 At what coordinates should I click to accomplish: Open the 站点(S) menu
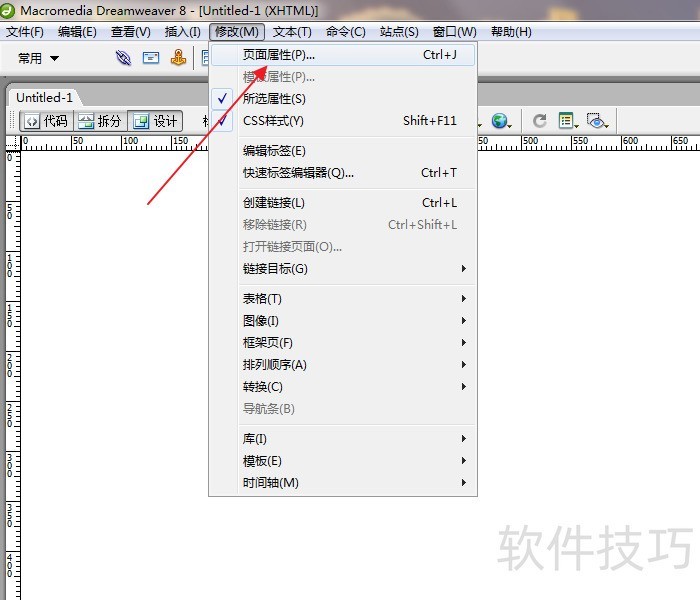pyautogui.click(x=399, y=32)
